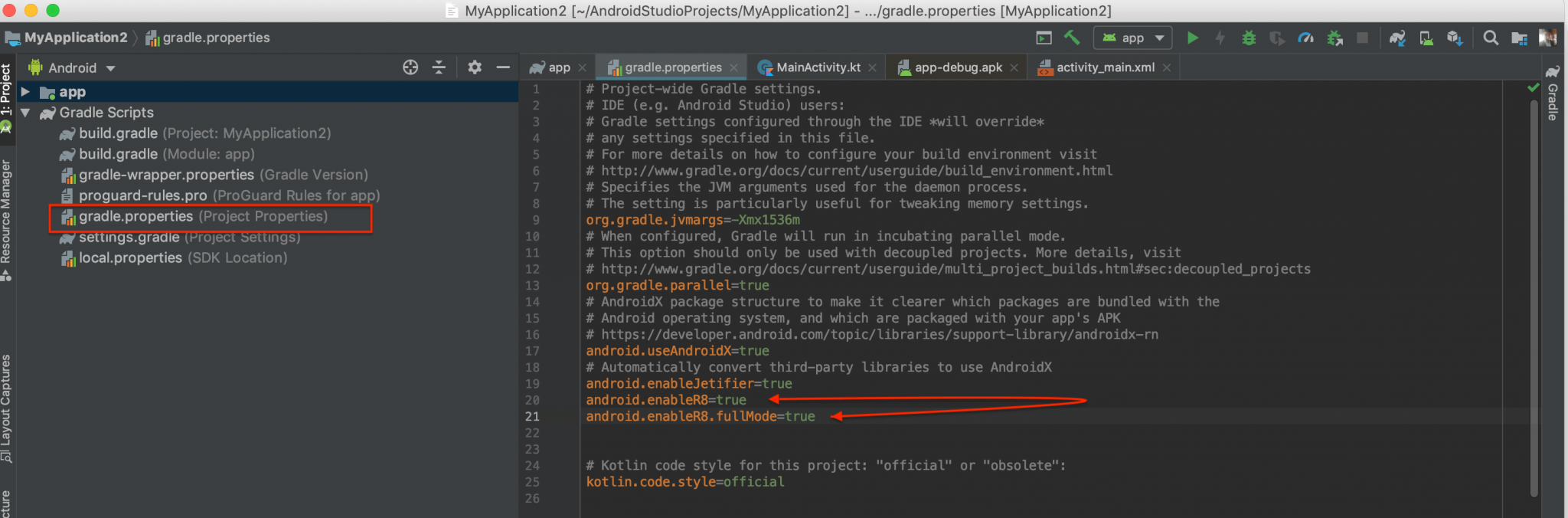The image size is (1568, 518).
Task: Click the locate target crosshair icon
Action: pos(410,67)
